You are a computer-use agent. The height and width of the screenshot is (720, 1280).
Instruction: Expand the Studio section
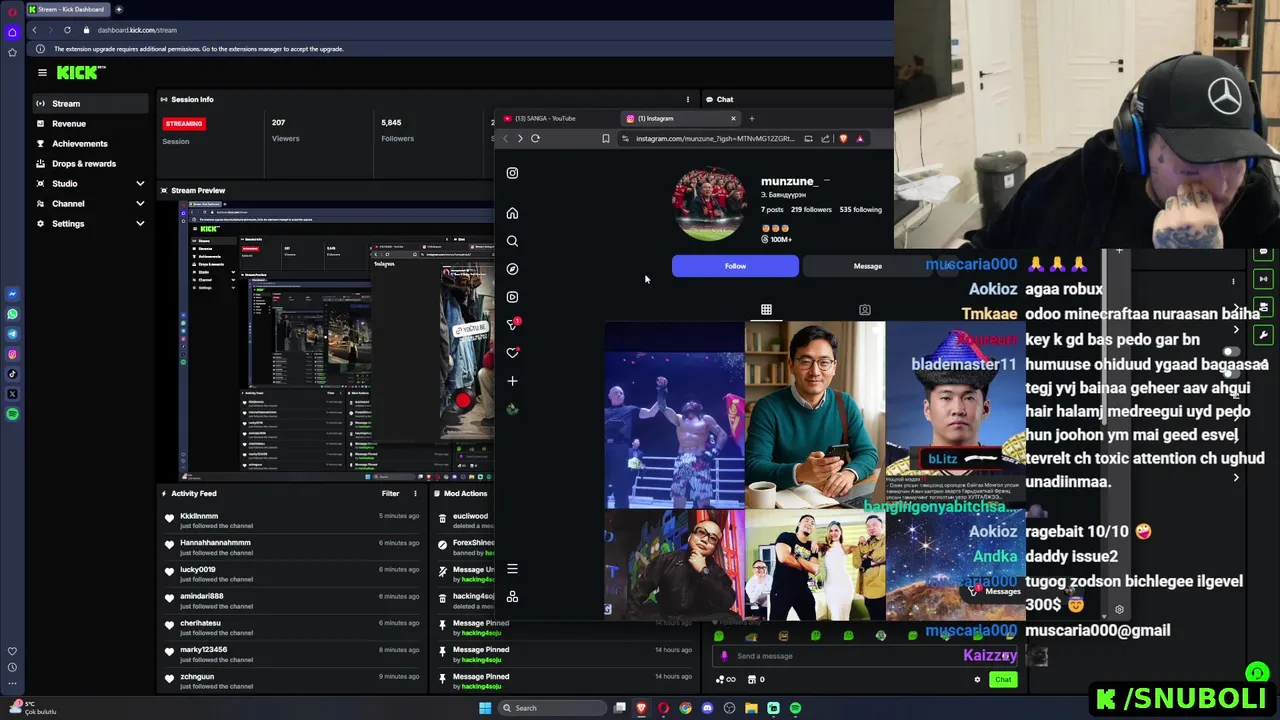tap(89, 183)
